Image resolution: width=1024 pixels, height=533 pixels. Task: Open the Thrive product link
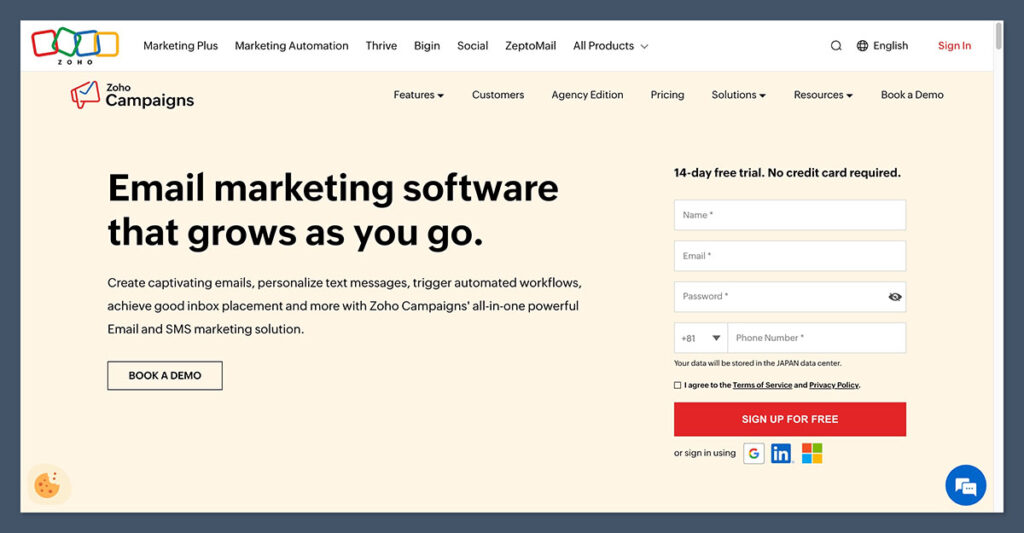point(381,46)
